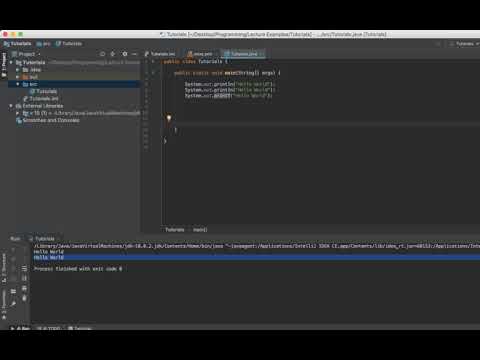
Task: Select Scratches and Consoles in the Project tree
Action: click(48, 120)
